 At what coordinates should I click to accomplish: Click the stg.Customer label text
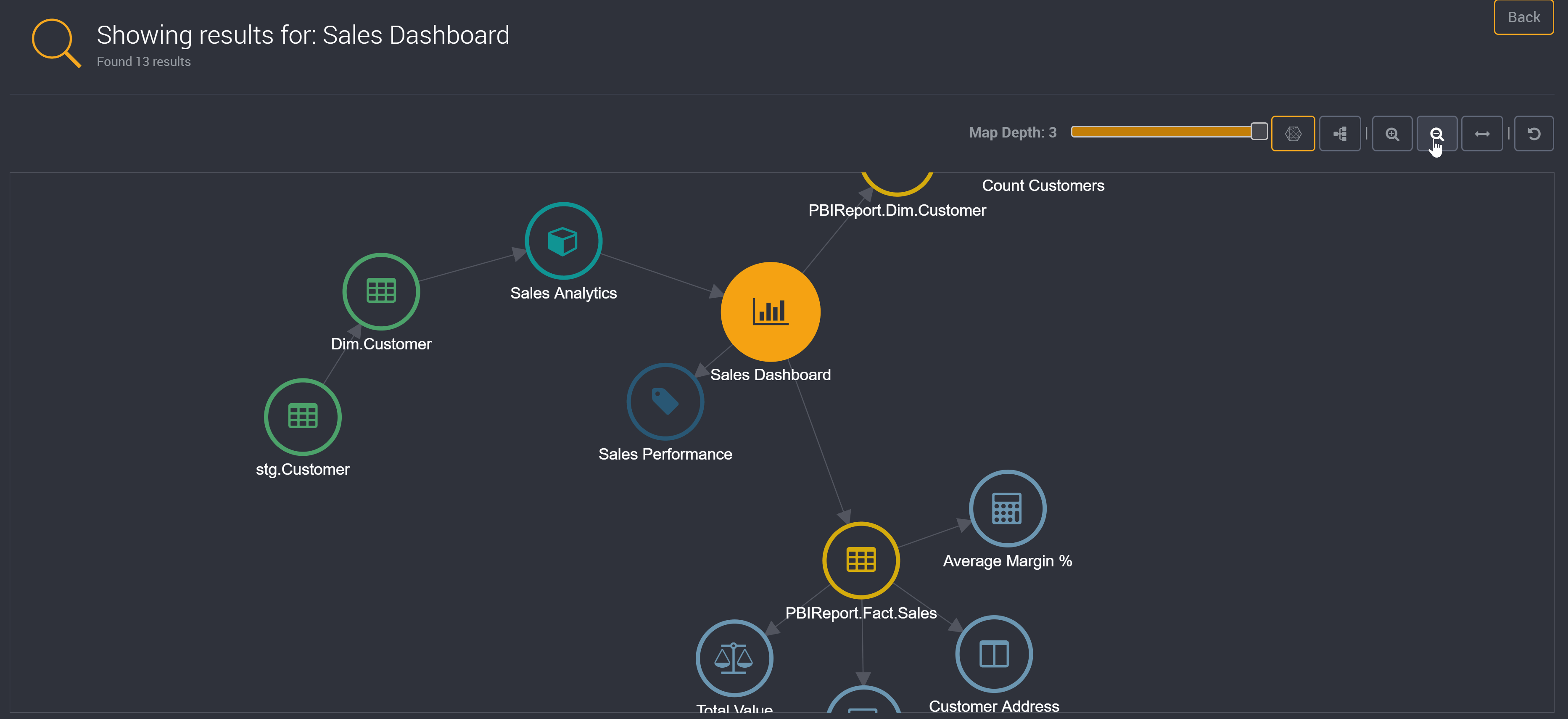tap(303, 469)
